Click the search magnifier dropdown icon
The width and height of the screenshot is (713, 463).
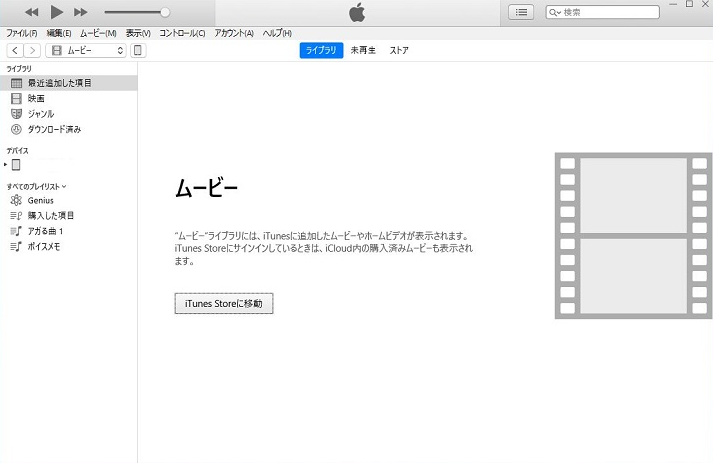point(554,12)
